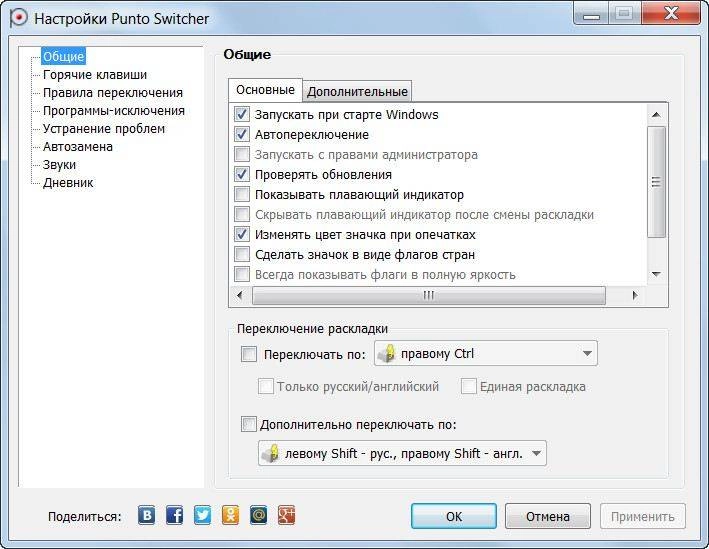Toggle 'Проверять обновления' checkbox

click(242, 174)
